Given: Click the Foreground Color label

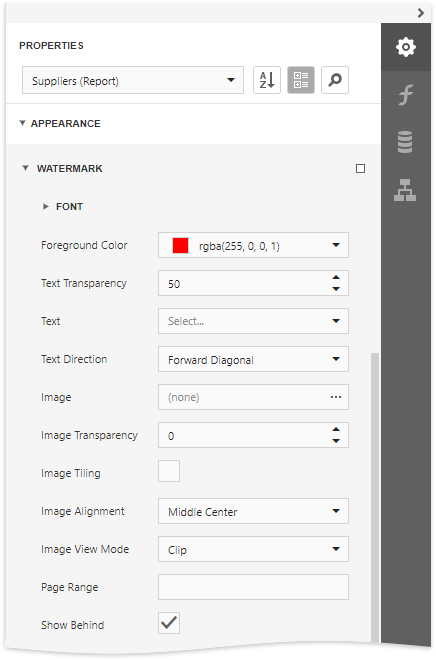Looking at the screenshot, I should [x=84, y=245].
